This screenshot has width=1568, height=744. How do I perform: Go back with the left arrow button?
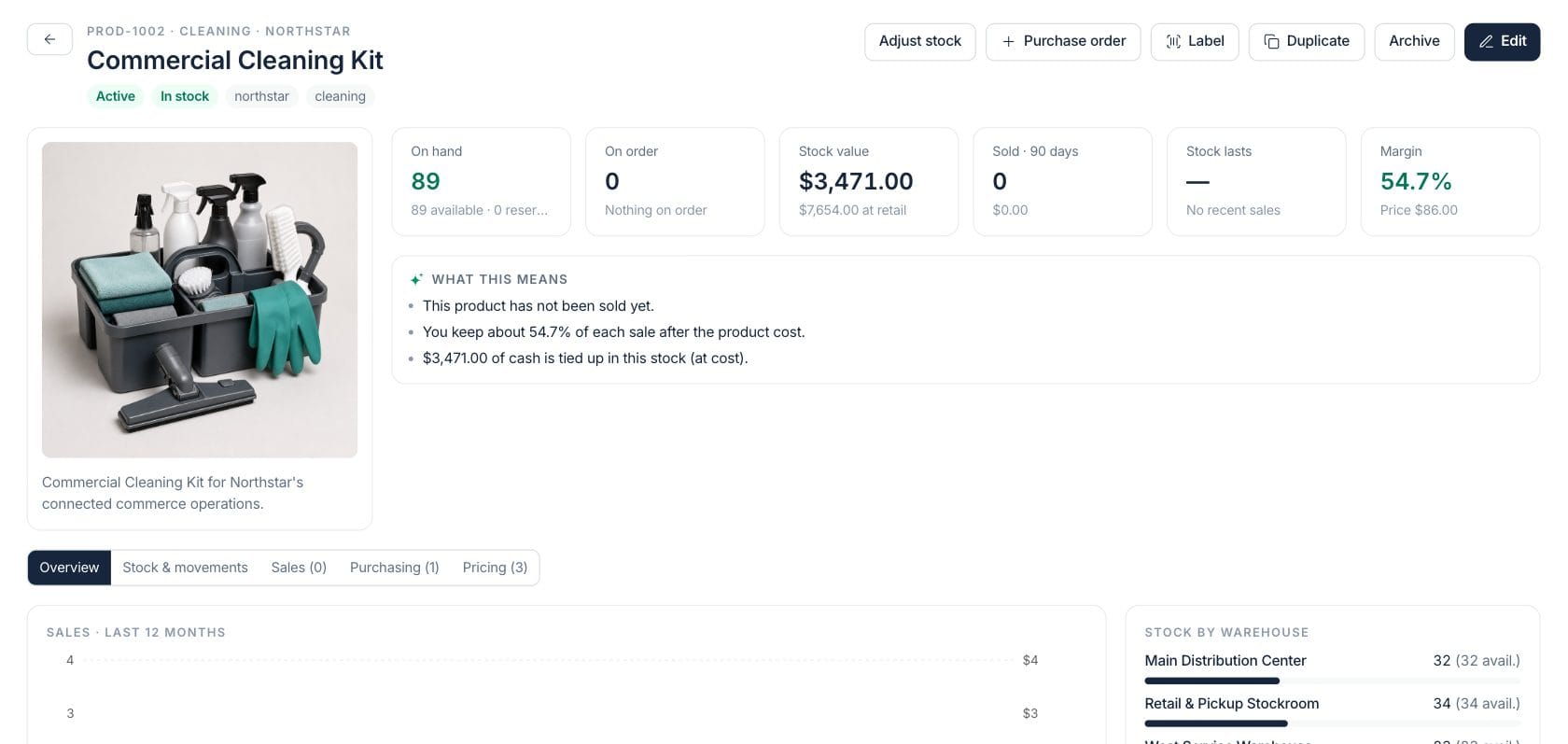click(49, 39)
